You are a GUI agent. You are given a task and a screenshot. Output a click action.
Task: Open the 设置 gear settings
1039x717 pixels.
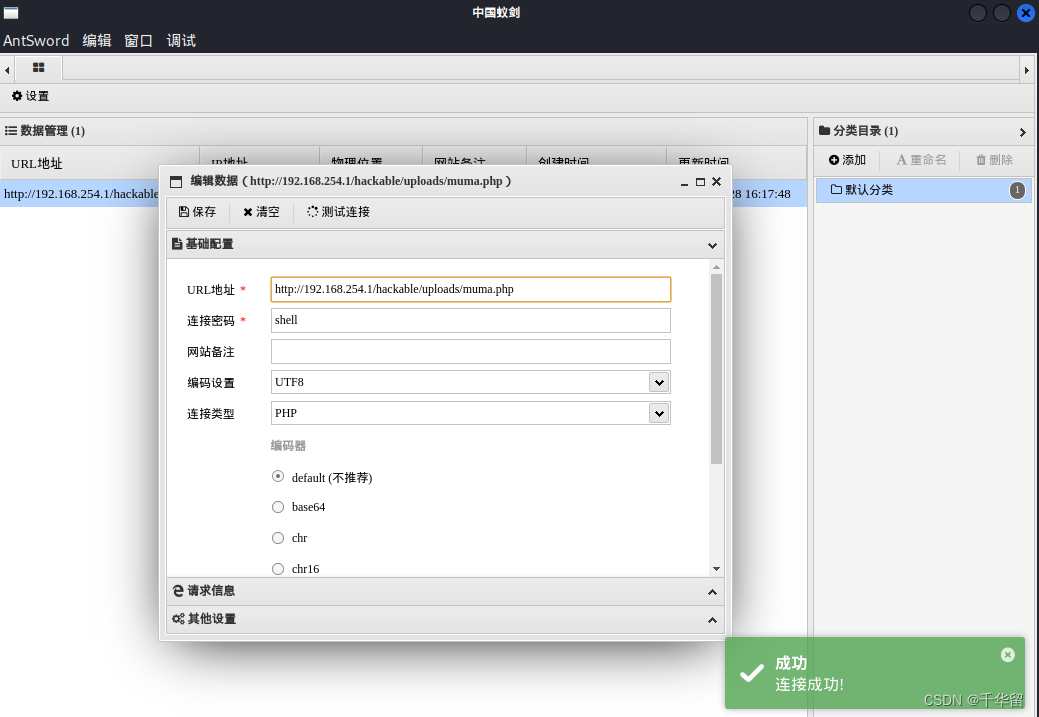point(30,96)
